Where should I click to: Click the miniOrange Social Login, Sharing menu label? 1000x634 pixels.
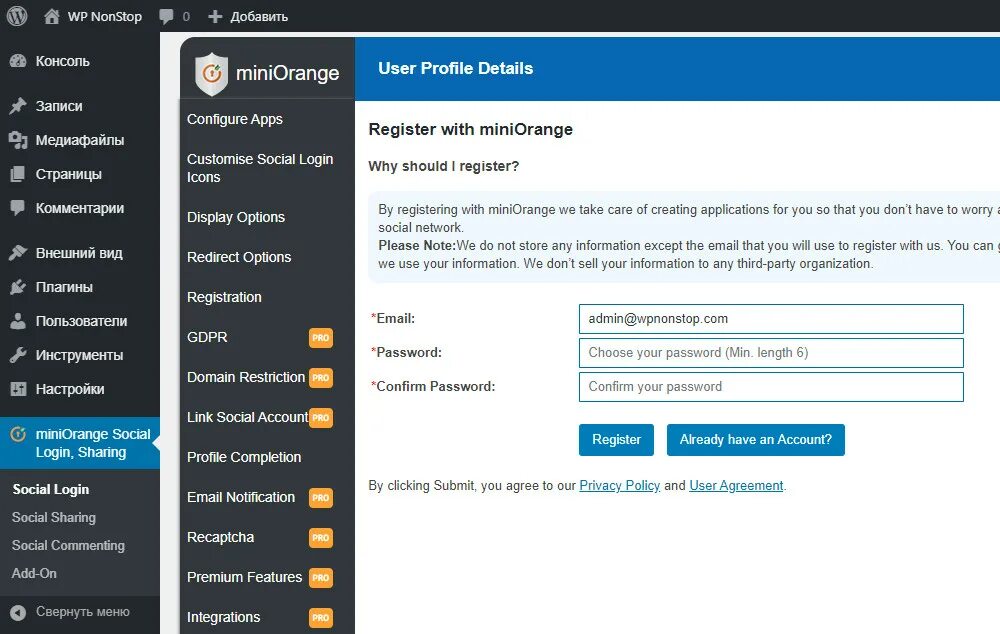[x=93, y=443]
